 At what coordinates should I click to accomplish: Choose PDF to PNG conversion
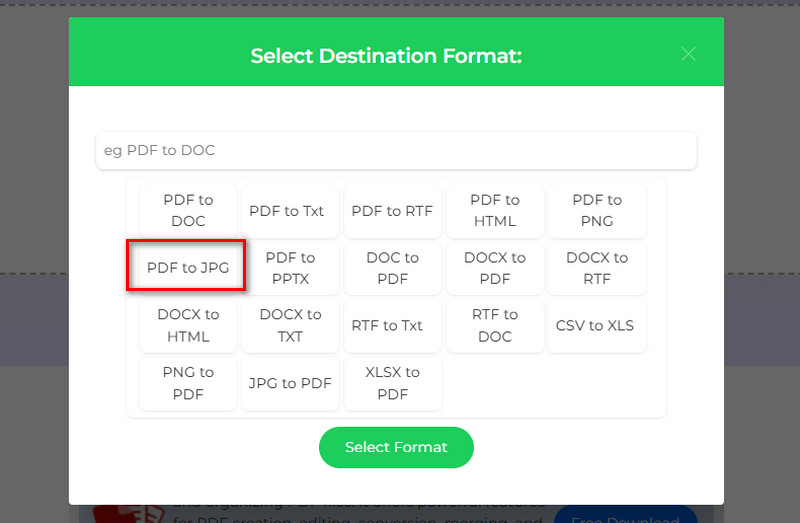click(597, 211)
